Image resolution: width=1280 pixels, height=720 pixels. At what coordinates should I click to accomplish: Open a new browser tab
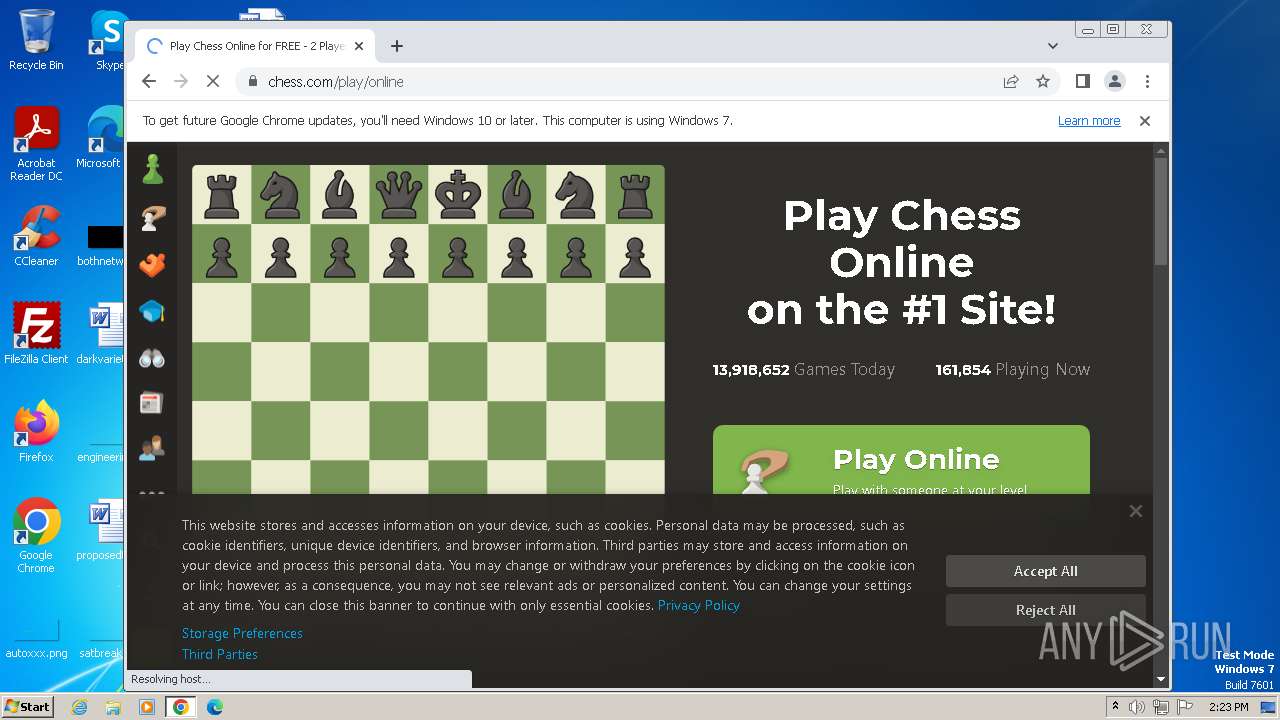(x=397, y=46)
